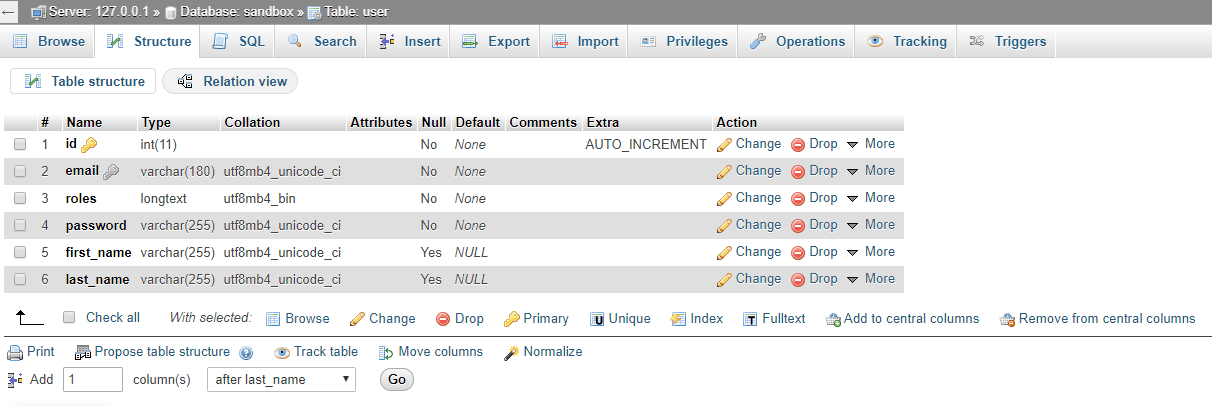The height and width of the screenshot is (406, 1212).
Task: Click the Track table eye icon
Action: (282, 352)
